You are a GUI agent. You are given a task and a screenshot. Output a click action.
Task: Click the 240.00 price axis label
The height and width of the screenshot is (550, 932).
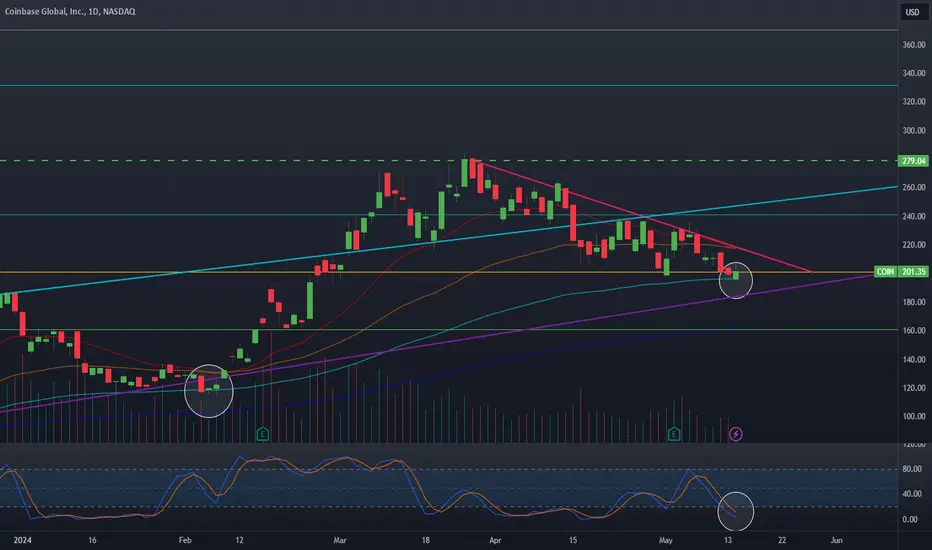[914, 216]
